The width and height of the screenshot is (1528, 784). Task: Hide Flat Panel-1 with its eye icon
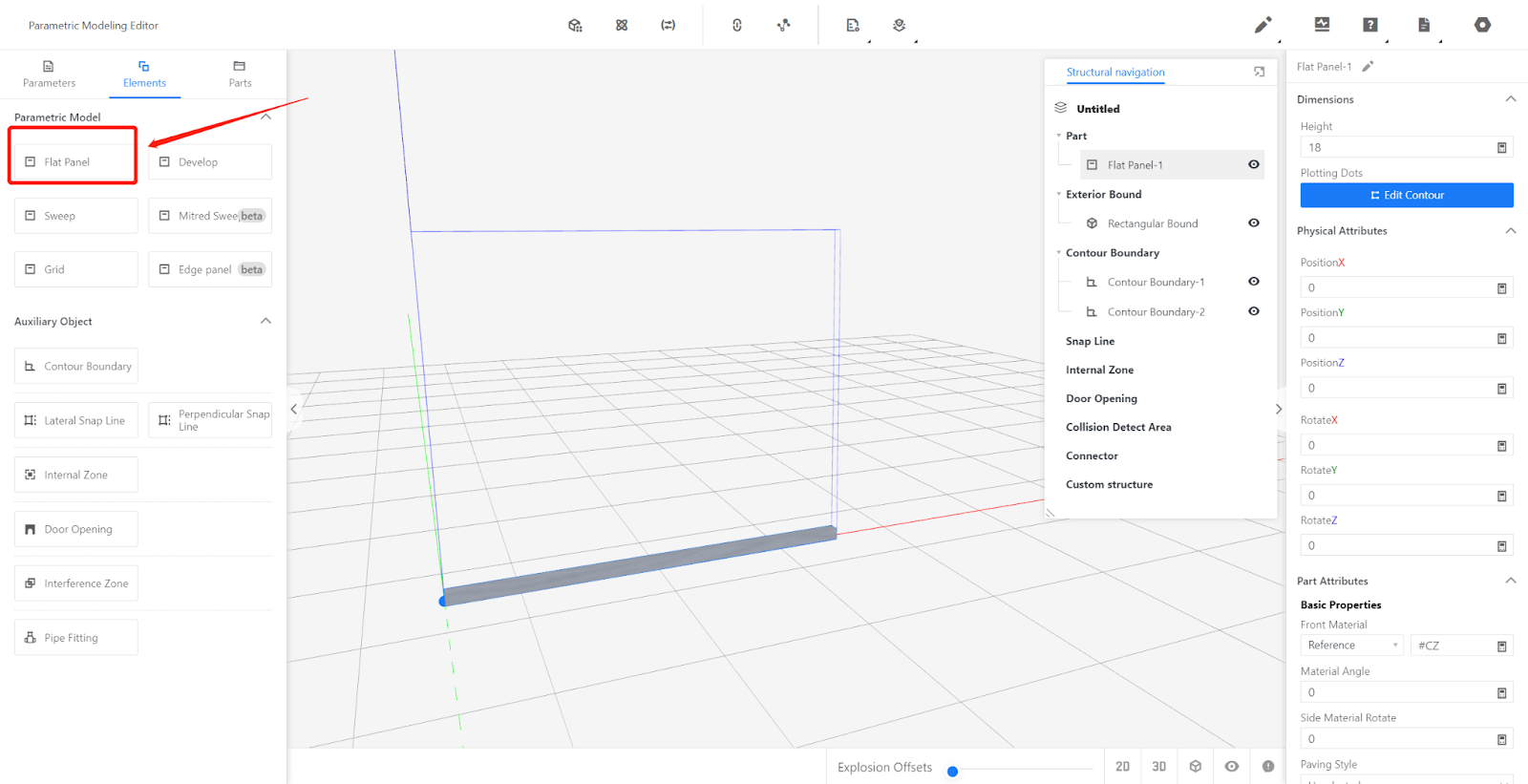1254,164
